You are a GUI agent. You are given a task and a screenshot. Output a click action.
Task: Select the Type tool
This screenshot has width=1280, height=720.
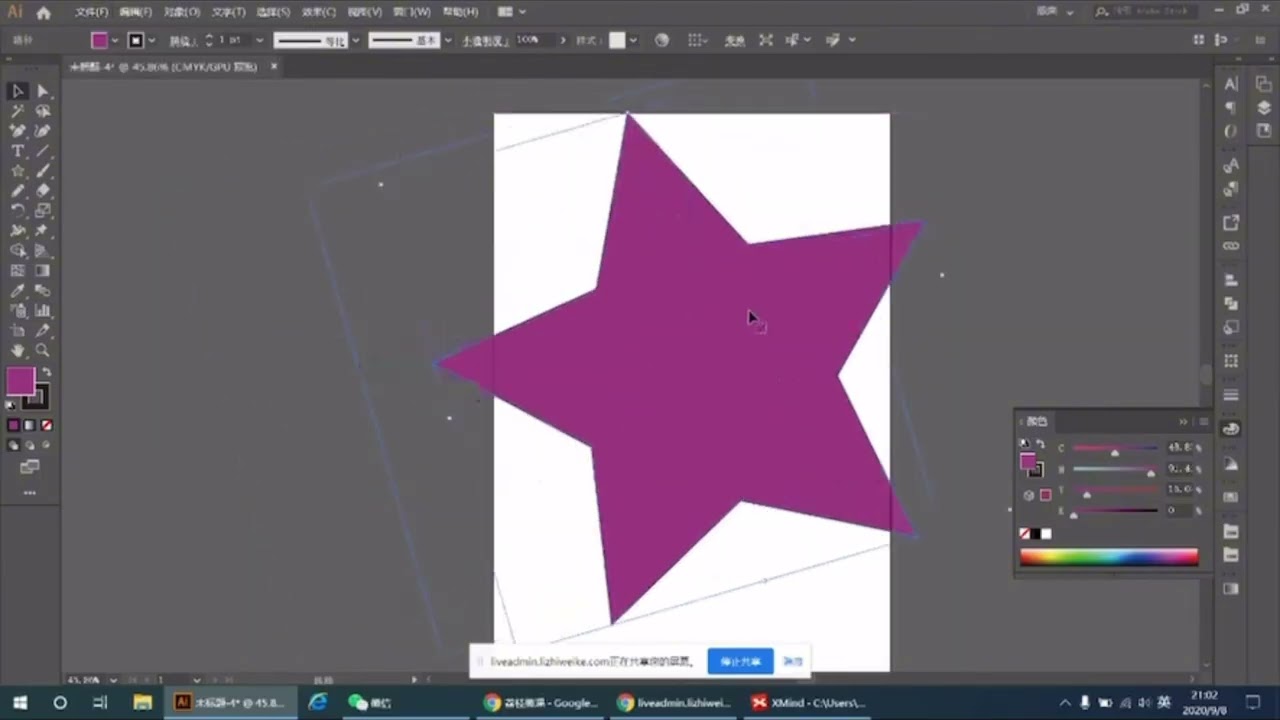coord(18,151)
